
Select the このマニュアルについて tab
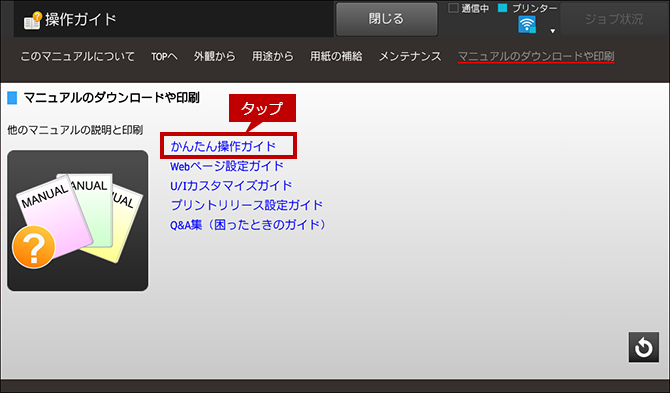pyautogui.click(x=77, y=56)
